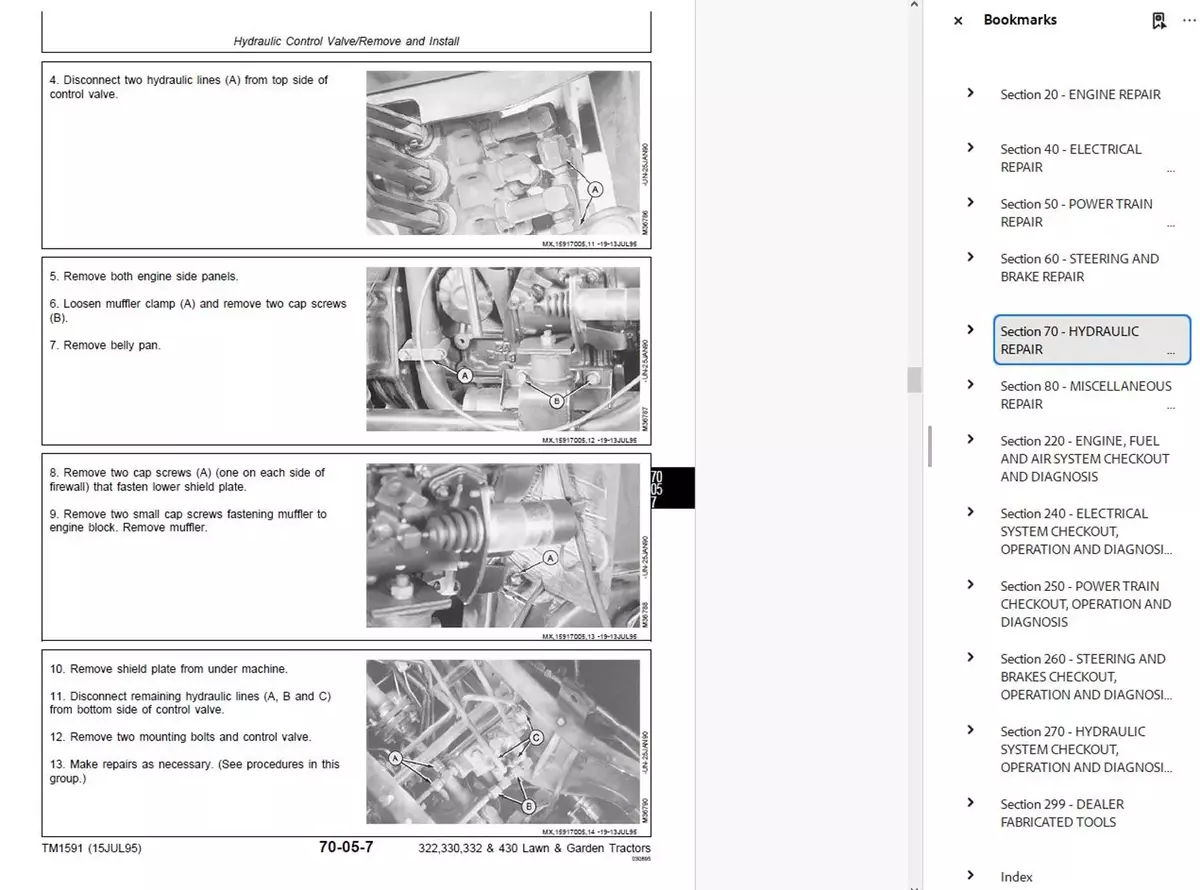Expand the Section 80 - Miscellaneous Repair chevron

(970, 385)
